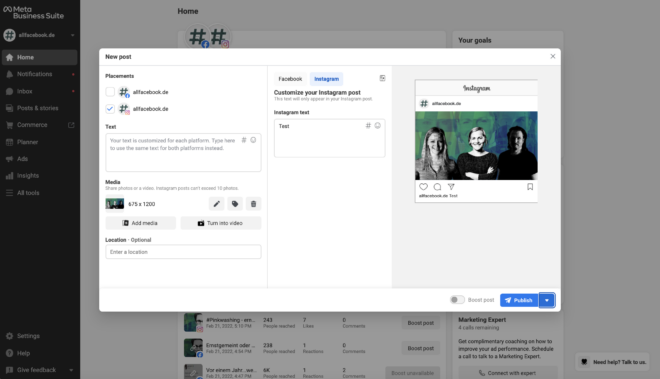Click the heart icon in Instagram preview
The height and width of the screenshot is (379, 660).
pyautogui.click(x=423, y=187)
